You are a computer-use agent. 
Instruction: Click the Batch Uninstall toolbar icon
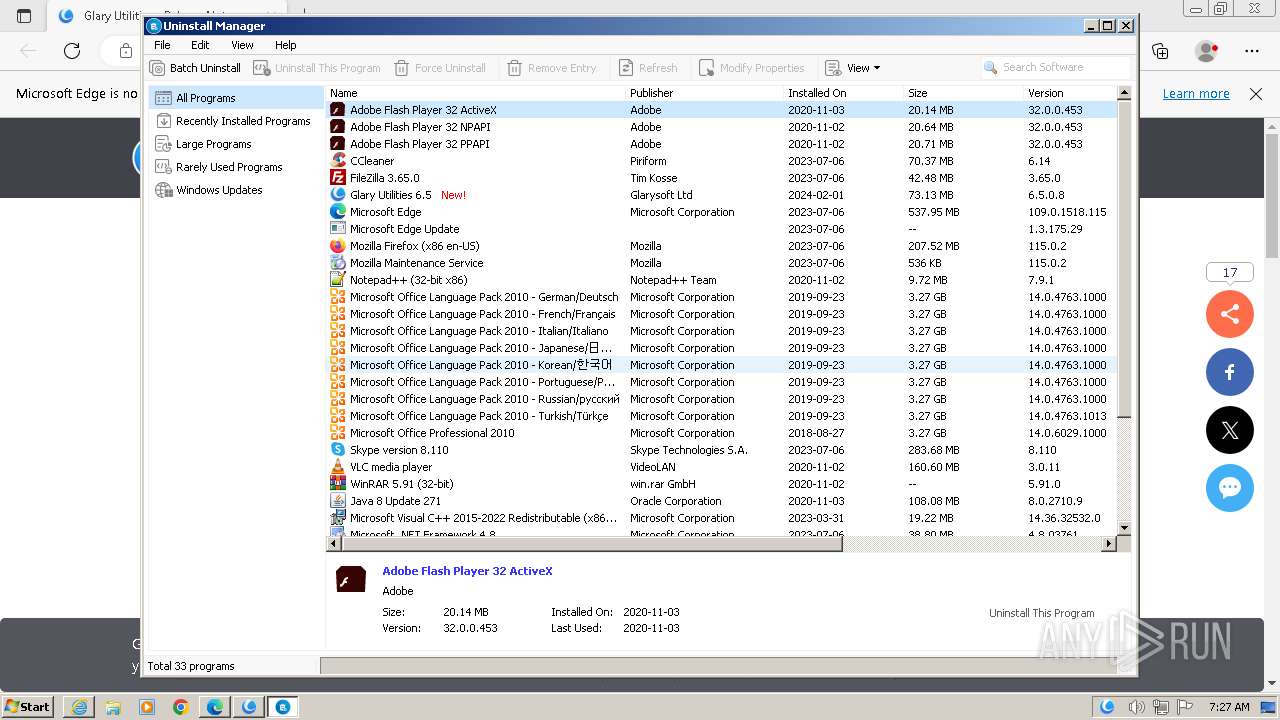pyautogui.click(x=157, y=68)
